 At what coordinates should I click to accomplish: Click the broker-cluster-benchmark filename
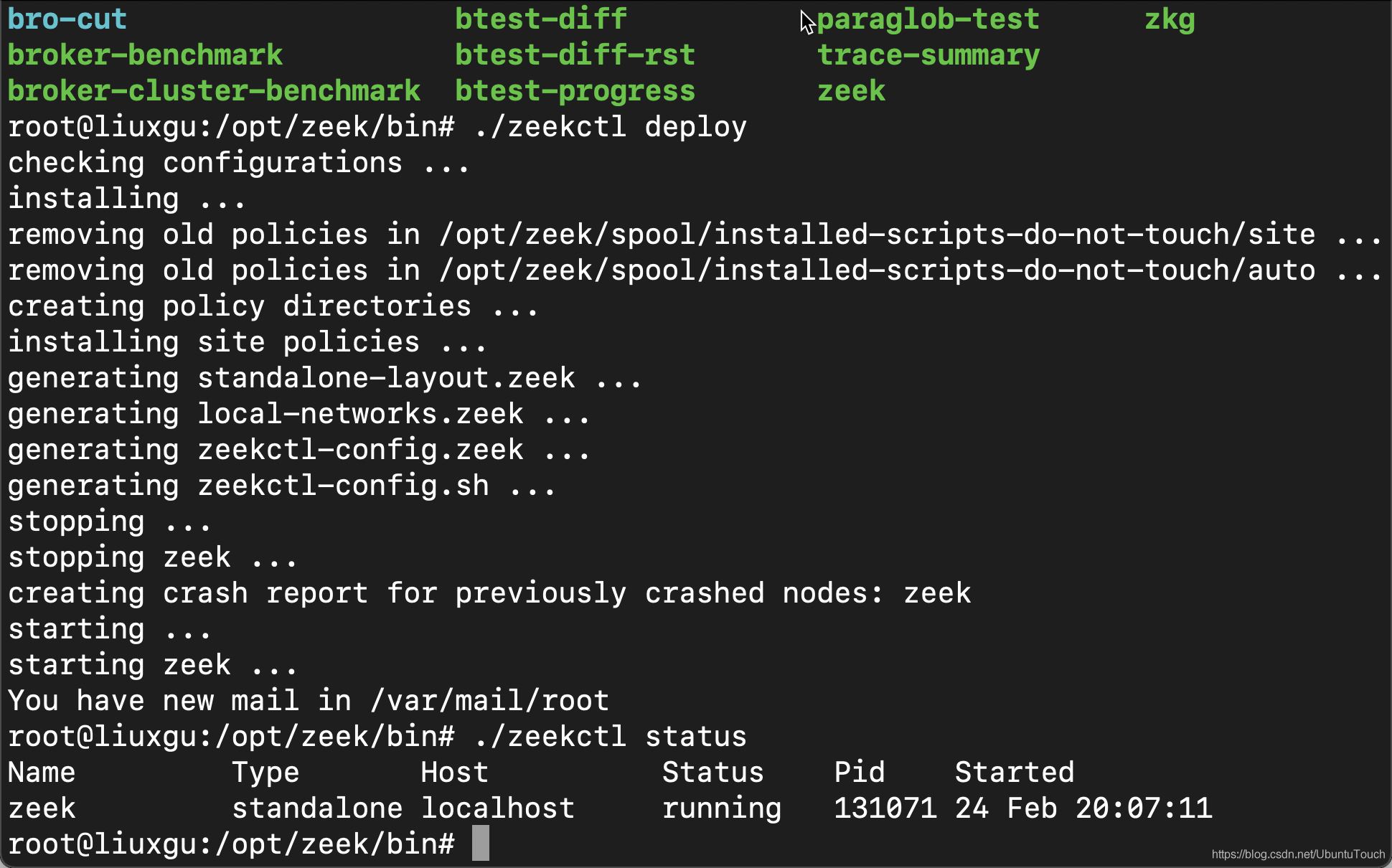click(x=214, y=91)
